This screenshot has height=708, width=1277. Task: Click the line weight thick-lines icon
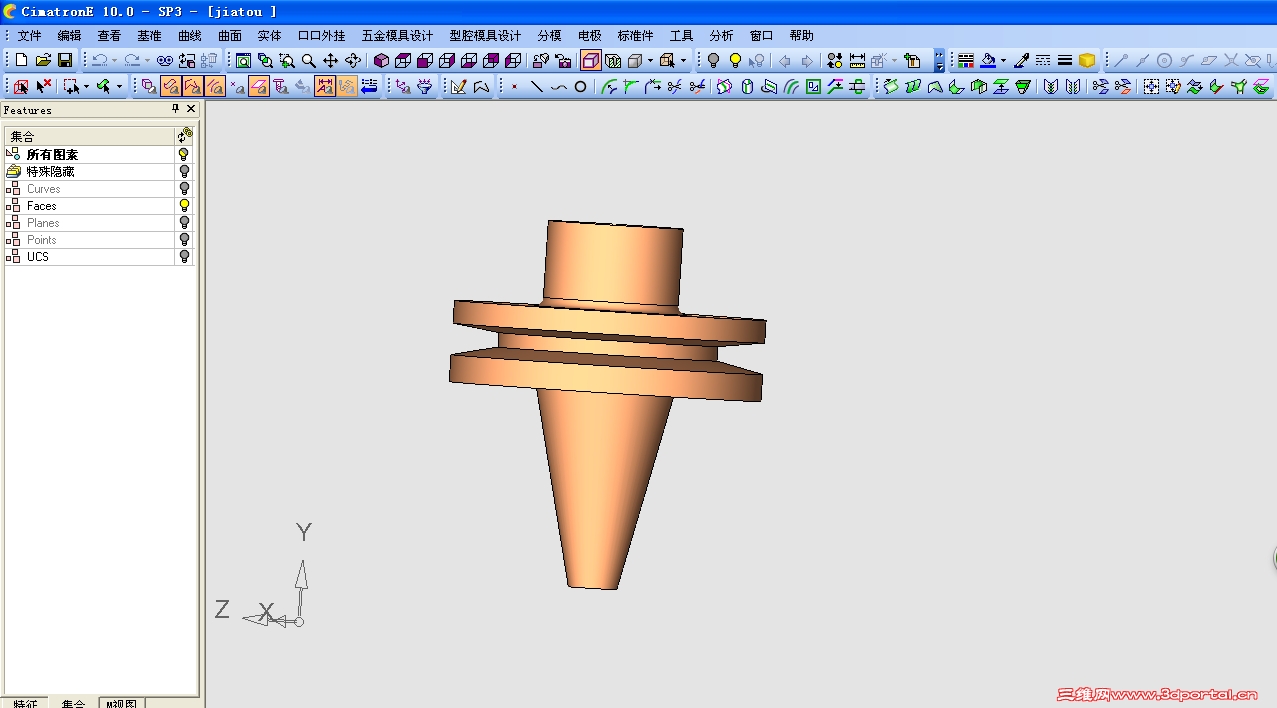coord(1065,60)
